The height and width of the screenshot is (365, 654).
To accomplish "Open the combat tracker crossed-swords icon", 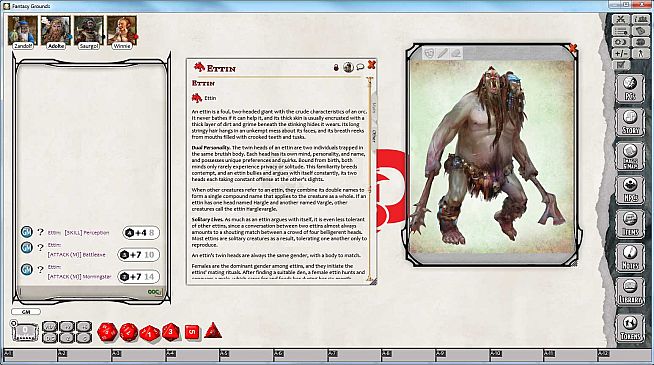I will pos(621,19).
